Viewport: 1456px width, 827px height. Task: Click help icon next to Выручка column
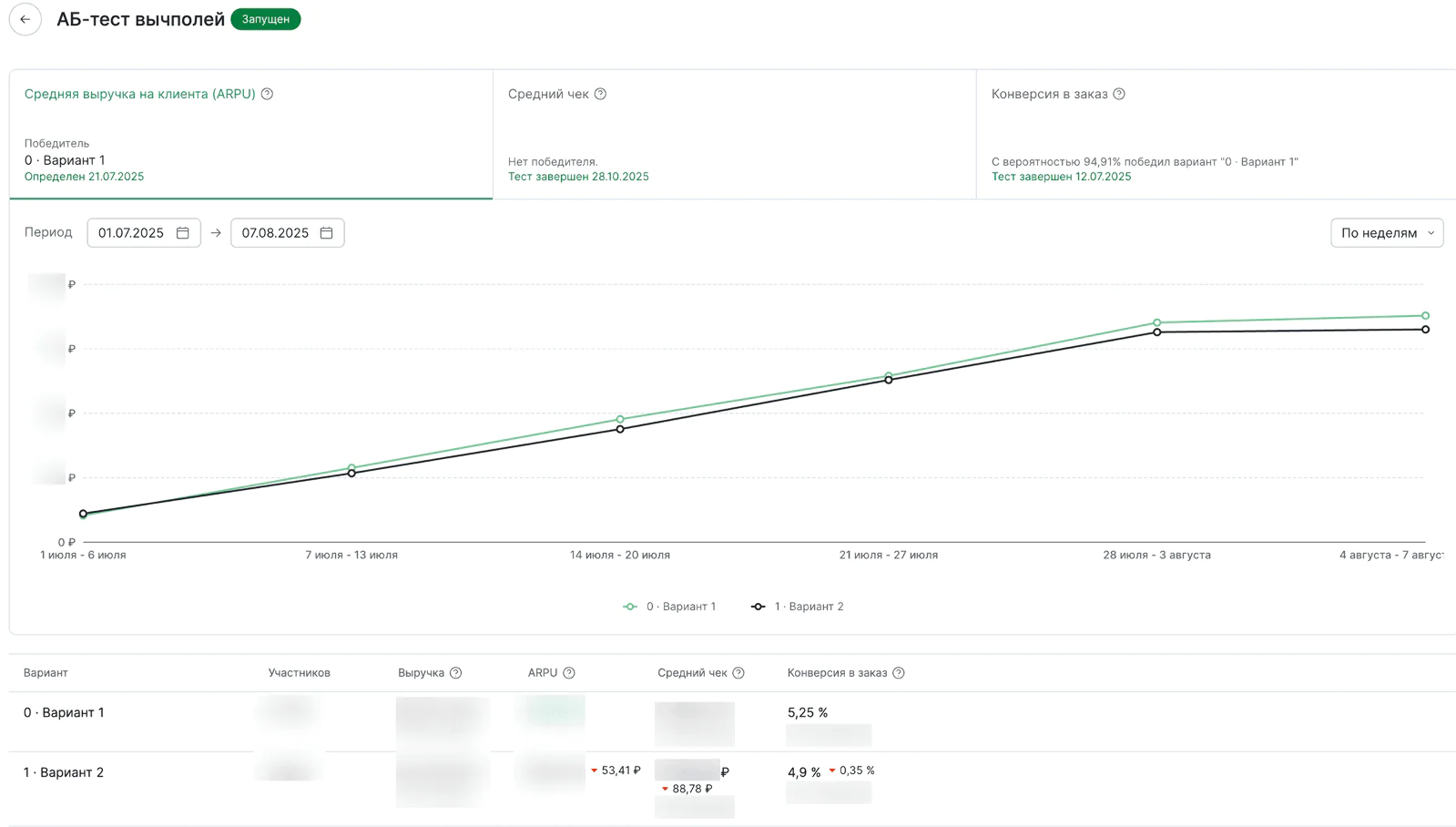tap(456, 673)
